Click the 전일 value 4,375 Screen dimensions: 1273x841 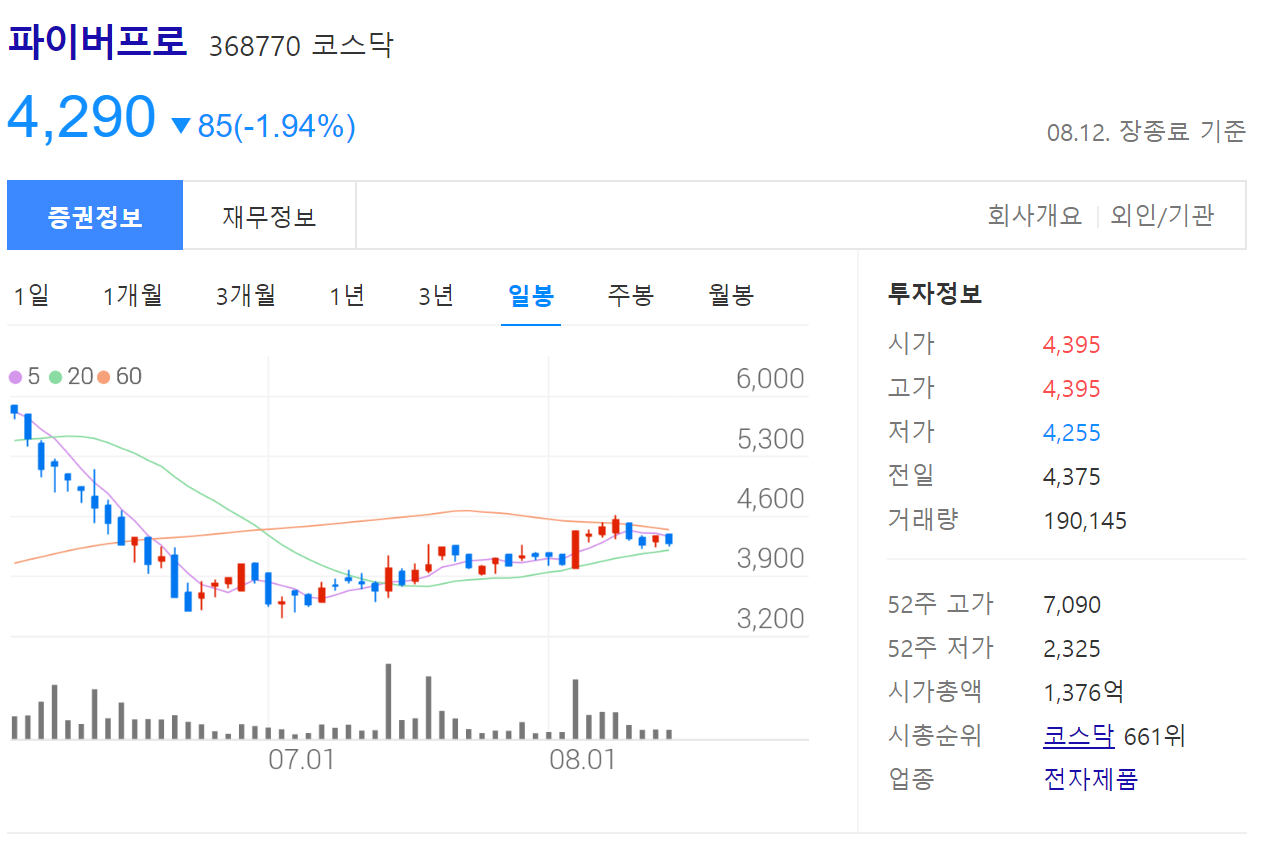tap(1071, 477)
